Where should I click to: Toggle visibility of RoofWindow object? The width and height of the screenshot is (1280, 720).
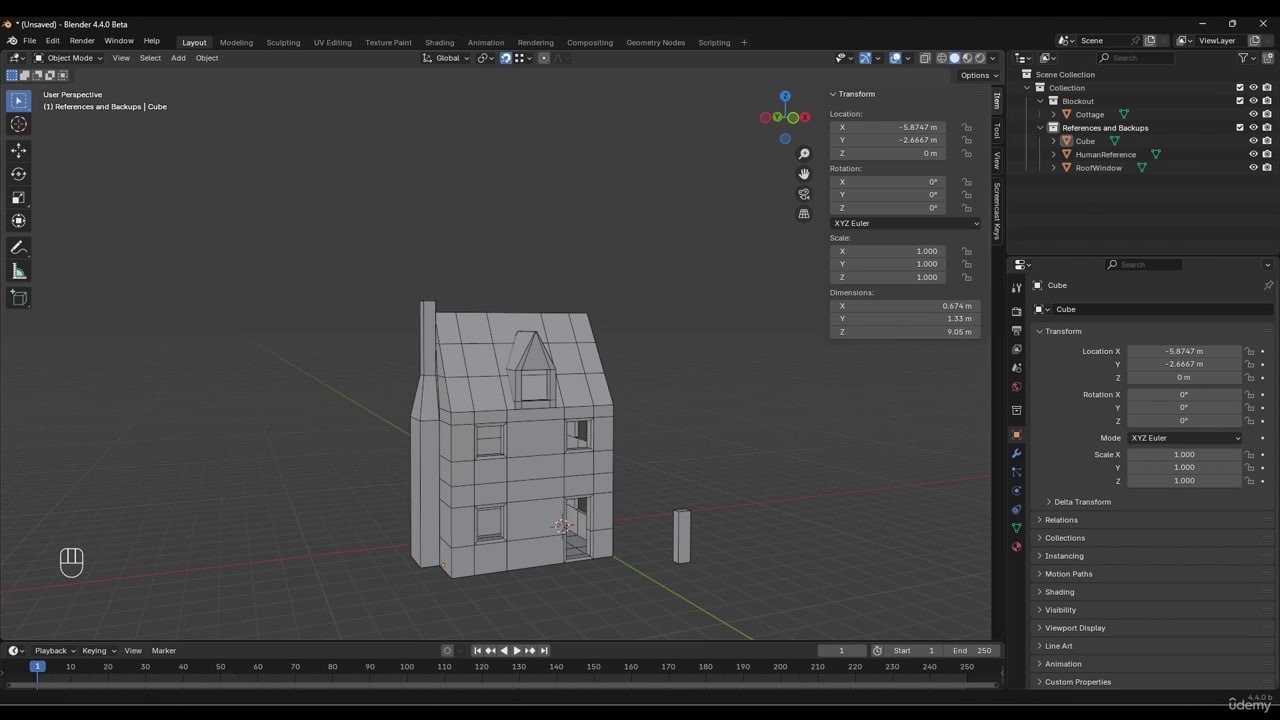1253,168
